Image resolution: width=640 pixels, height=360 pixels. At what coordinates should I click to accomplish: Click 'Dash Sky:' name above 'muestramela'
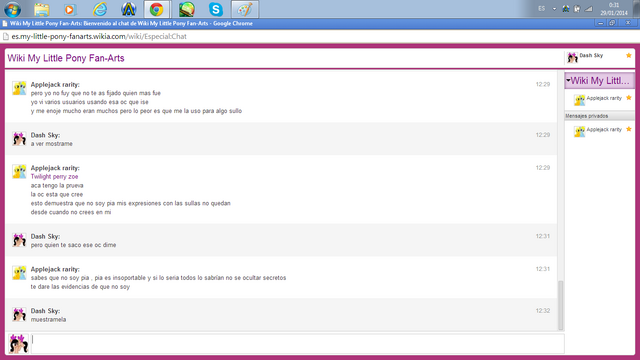click(45, 311)
